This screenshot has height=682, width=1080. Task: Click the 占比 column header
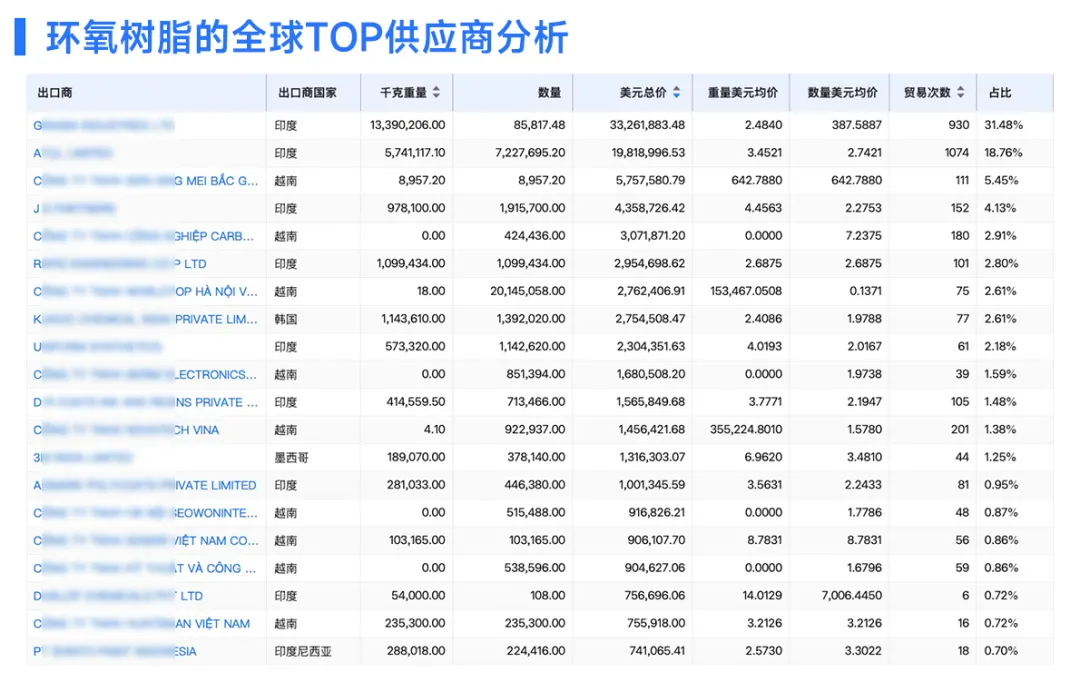pyautogui.click(x=1000, y=92)
